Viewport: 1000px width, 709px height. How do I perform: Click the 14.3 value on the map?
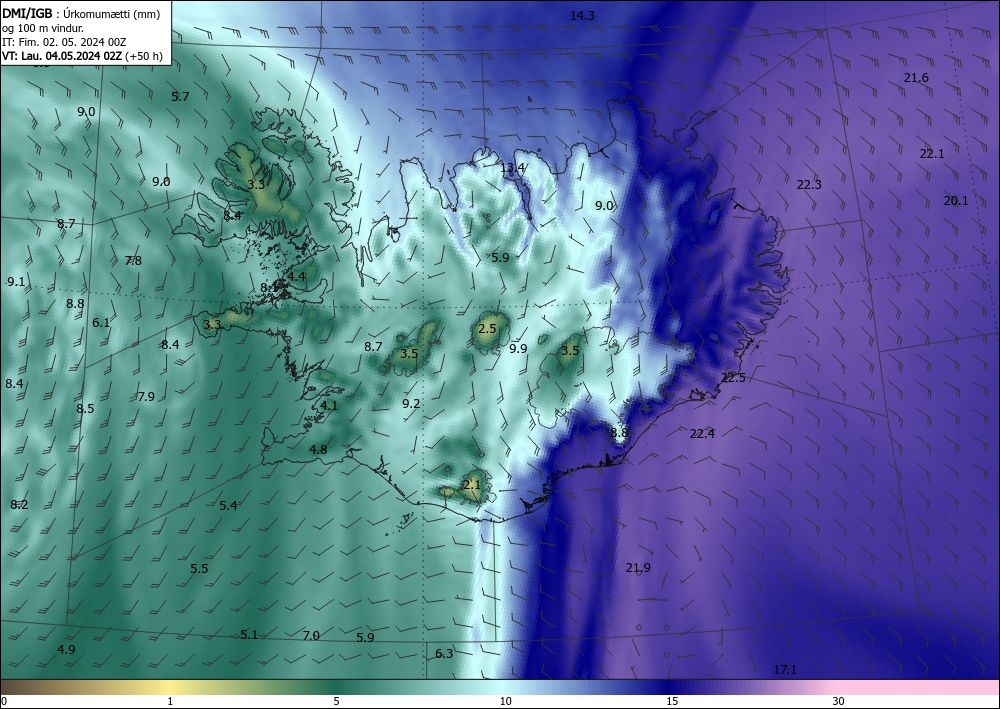[x=582, y=16]
